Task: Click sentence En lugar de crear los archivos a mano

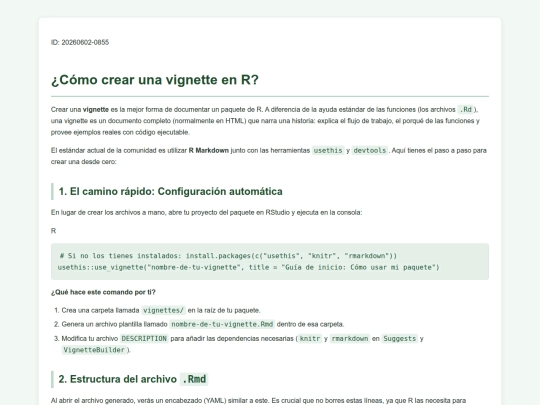Action: pyautogui.click(x=206, y=212)
